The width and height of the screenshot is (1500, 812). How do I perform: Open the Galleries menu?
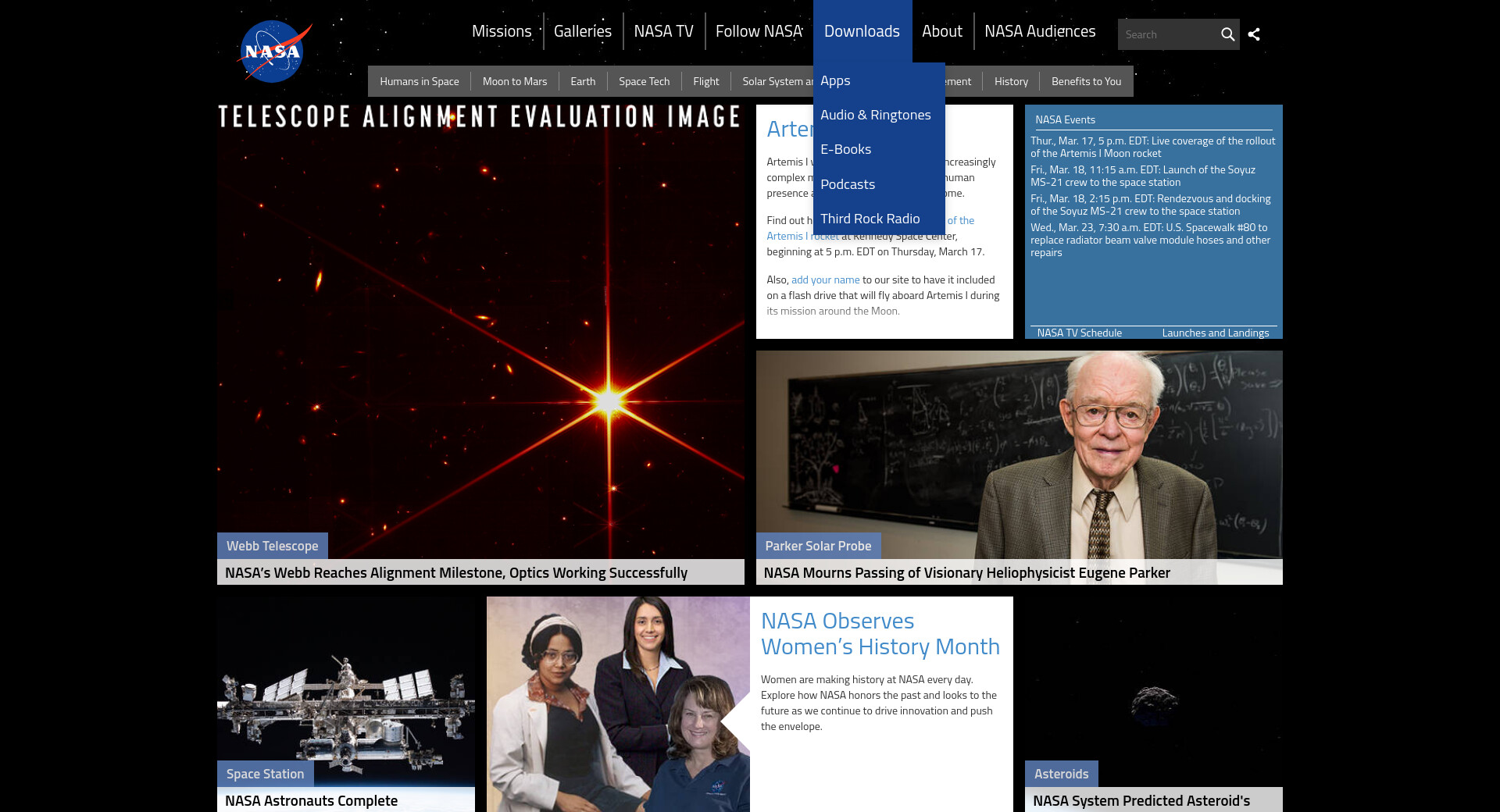pyautogui.click(x=583, y=31)
